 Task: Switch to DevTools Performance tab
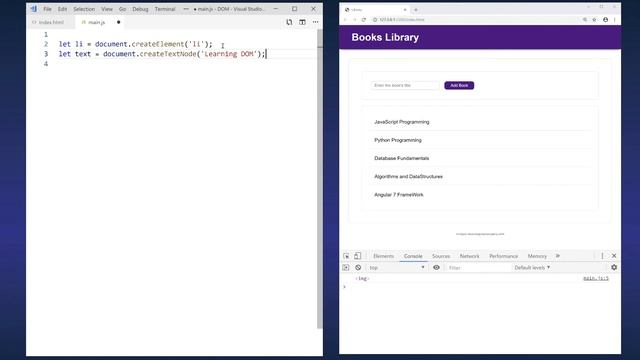pyautogui.click(x=503, y=256)
